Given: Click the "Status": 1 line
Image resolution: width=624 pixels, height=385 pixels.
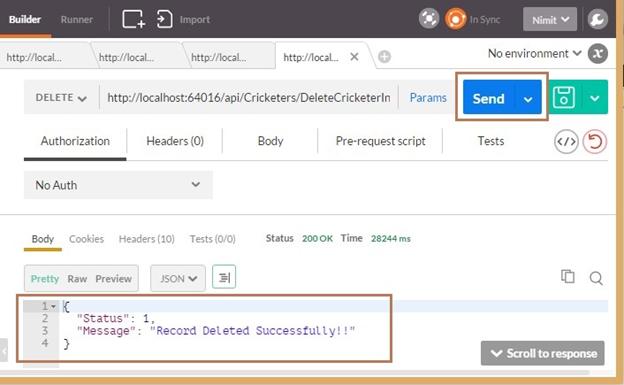Looking at the screenshot, I should click(x=116, y=319).
